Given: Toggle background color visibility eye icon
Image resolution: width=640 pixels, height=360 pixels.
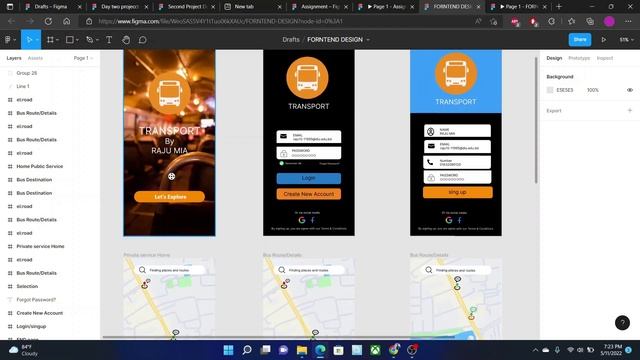Looking at the screenshot, I should (x=630, y=90).
